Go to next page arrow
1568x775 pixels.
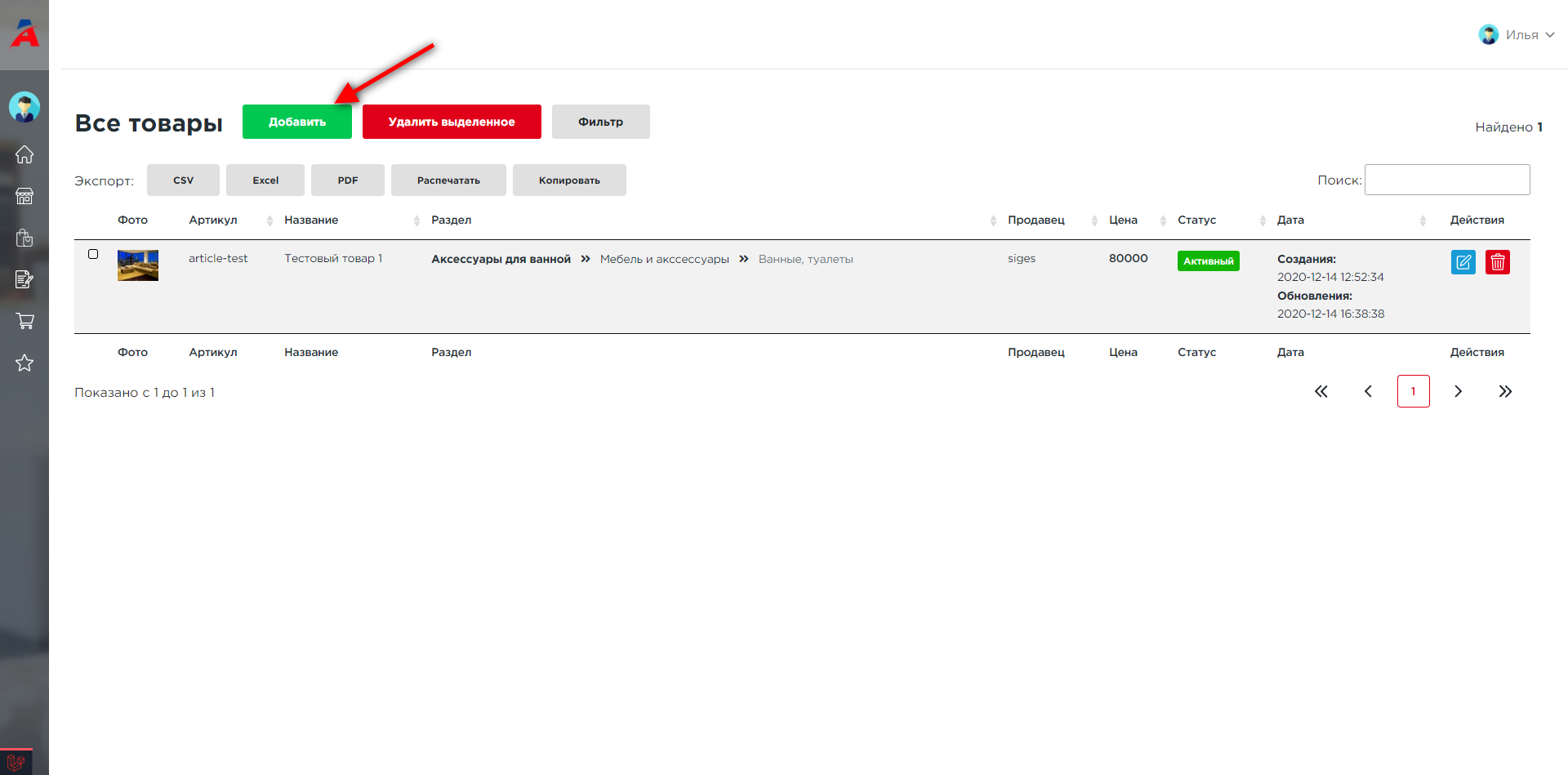(1459, 391)
